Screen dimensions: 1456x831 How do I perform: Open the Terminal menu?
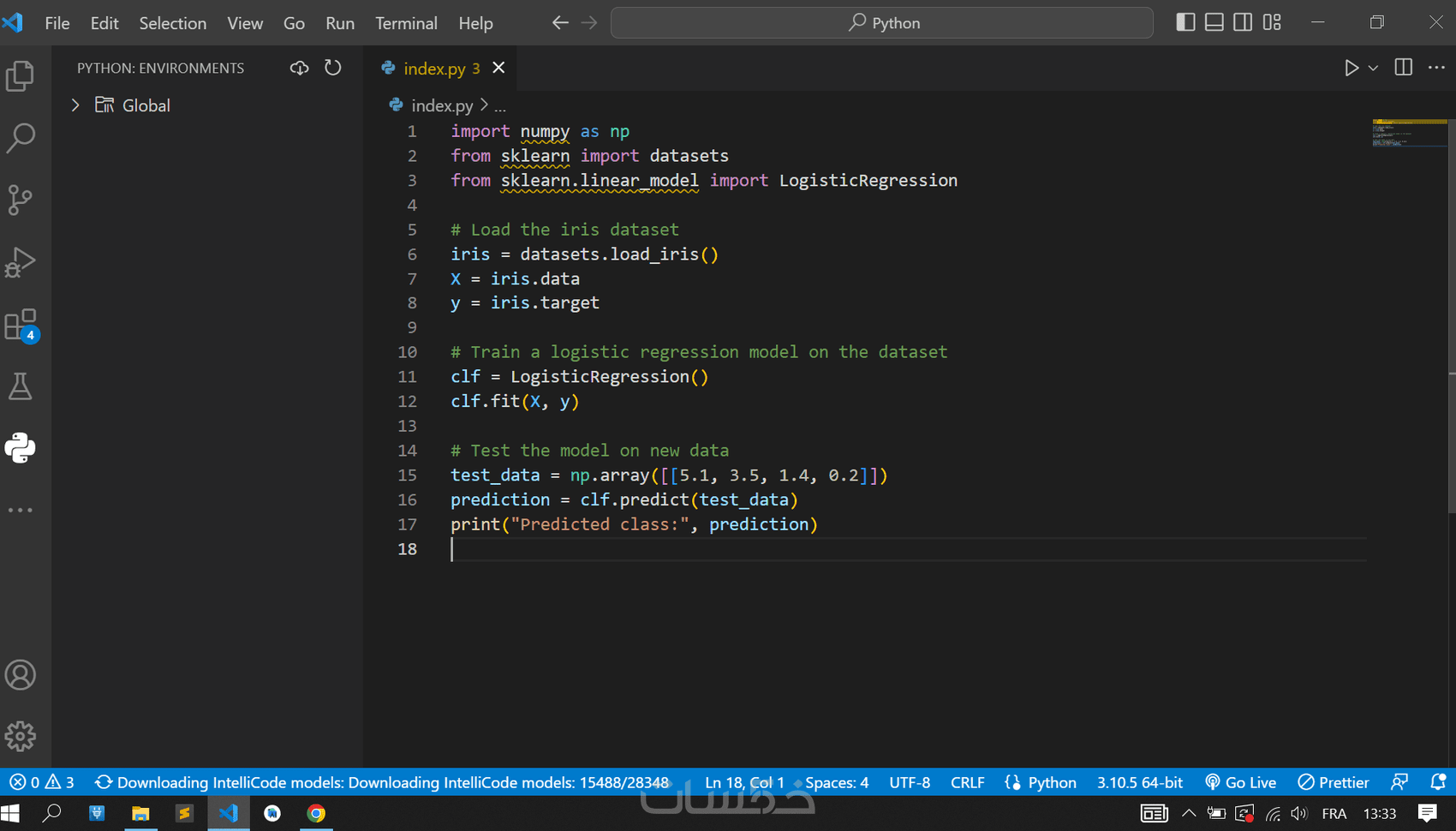(406, 23)
